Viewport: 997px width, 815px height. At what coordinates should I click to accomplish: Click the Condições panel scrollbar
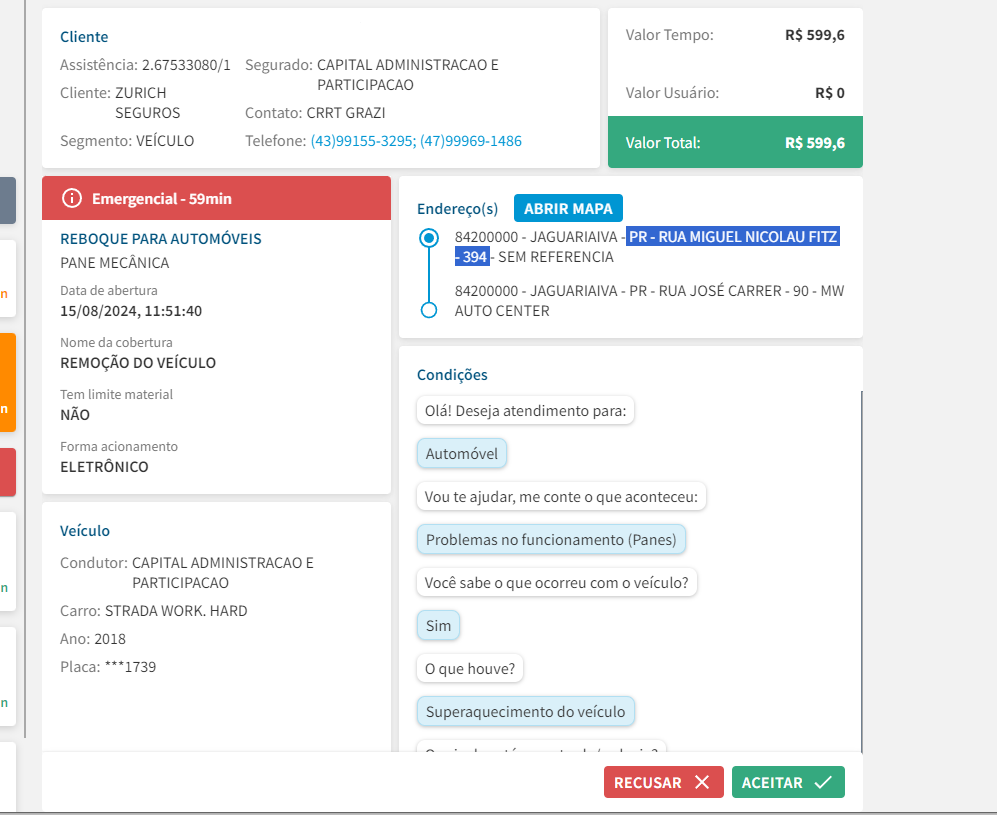pos(862,571)
